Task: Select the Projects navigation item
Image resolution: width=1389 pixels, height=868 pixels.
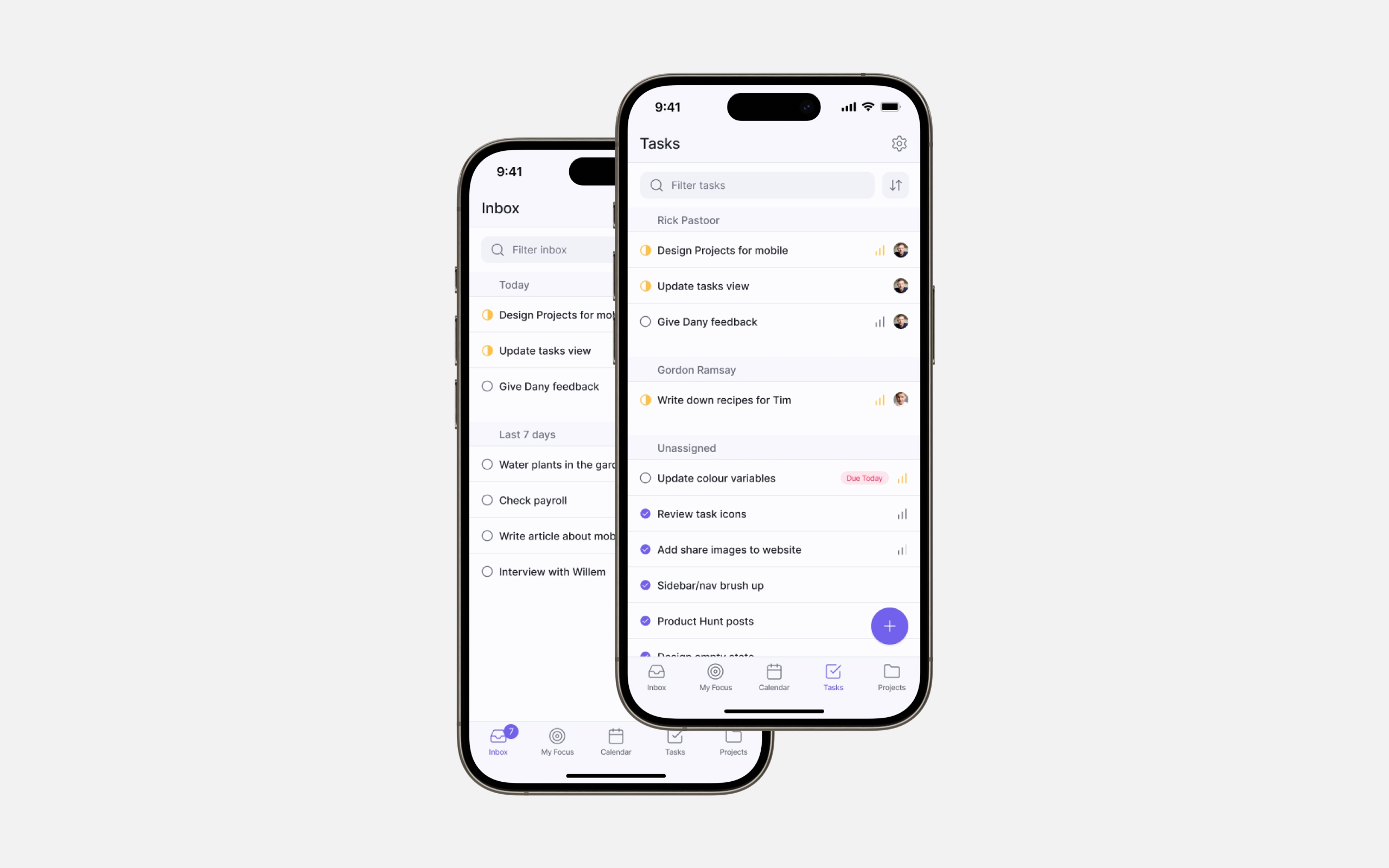Action: (891, 678)
